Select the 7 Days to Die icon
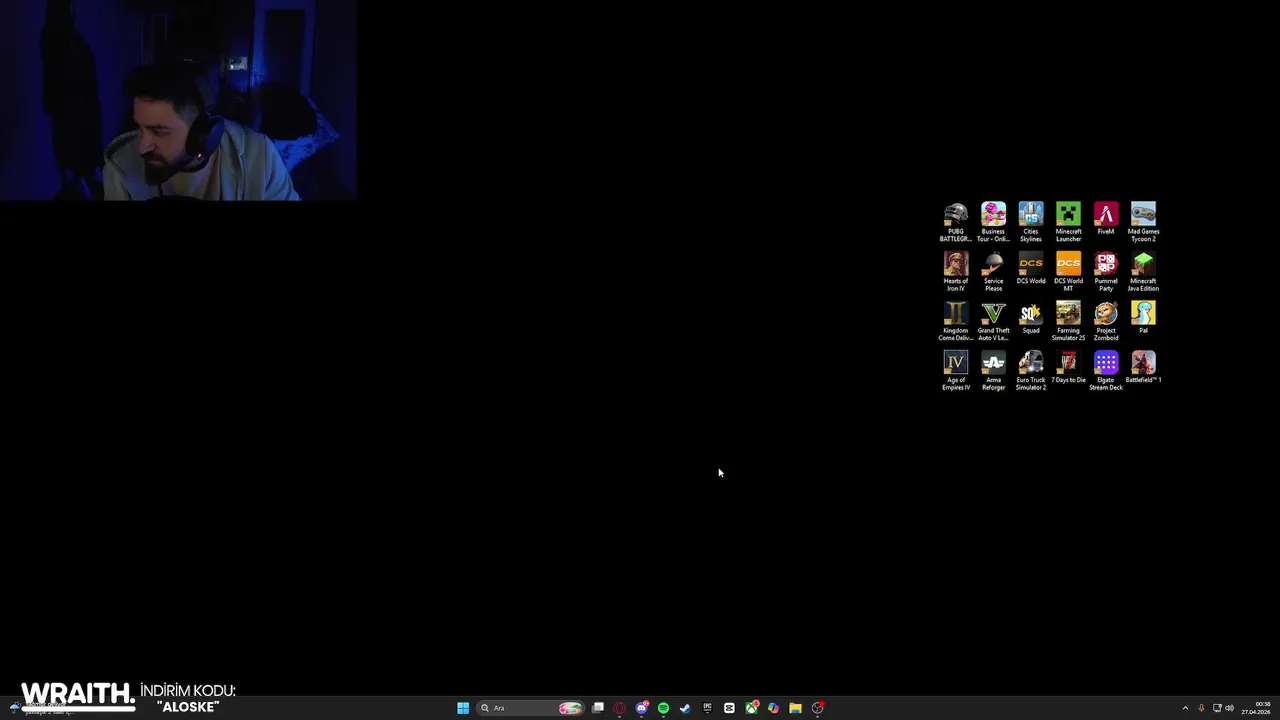The image size is (1280, 720). tap(1068, 367)
